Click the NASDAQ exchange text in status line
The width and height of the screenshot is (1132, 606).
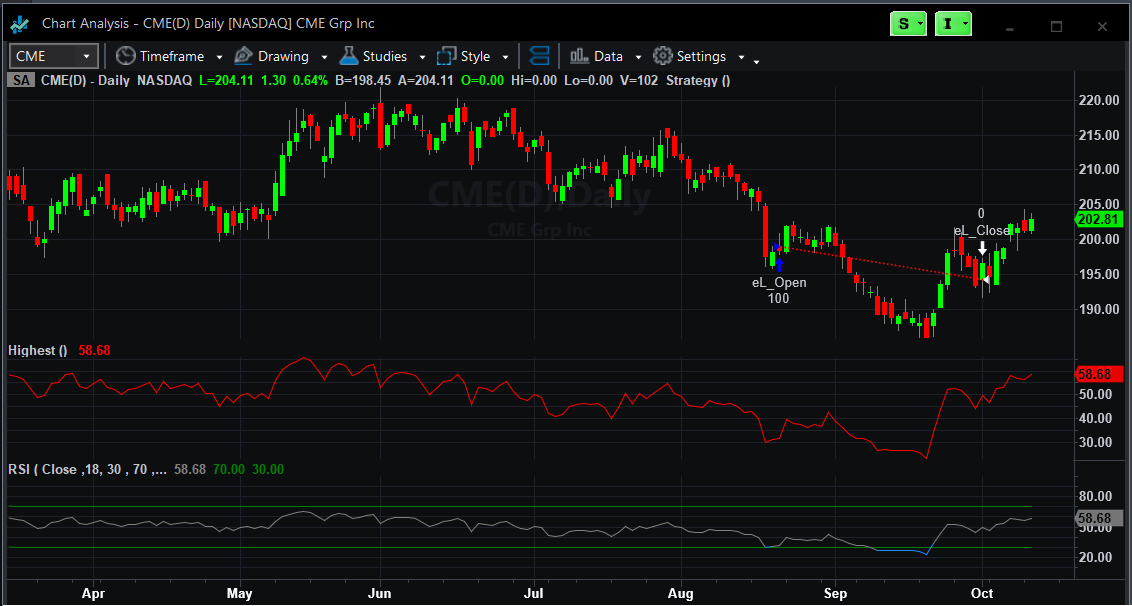point(165,81)
